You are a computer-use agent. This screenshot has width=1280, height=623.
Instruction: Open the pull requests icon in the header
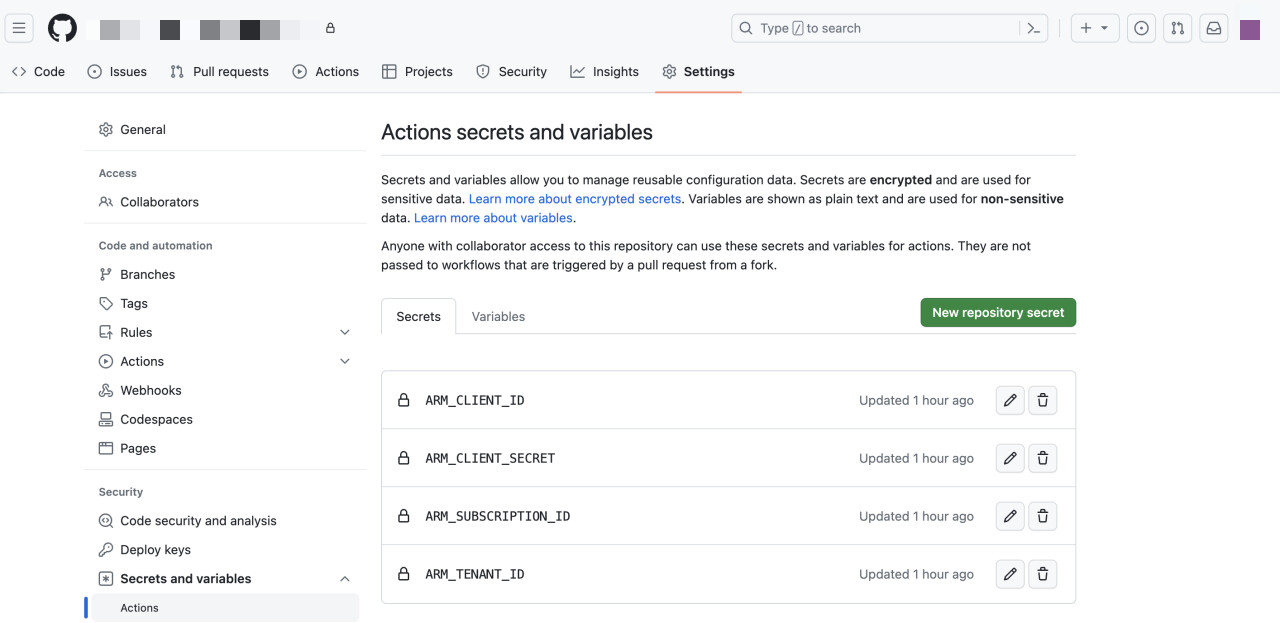pos(1177,27)
